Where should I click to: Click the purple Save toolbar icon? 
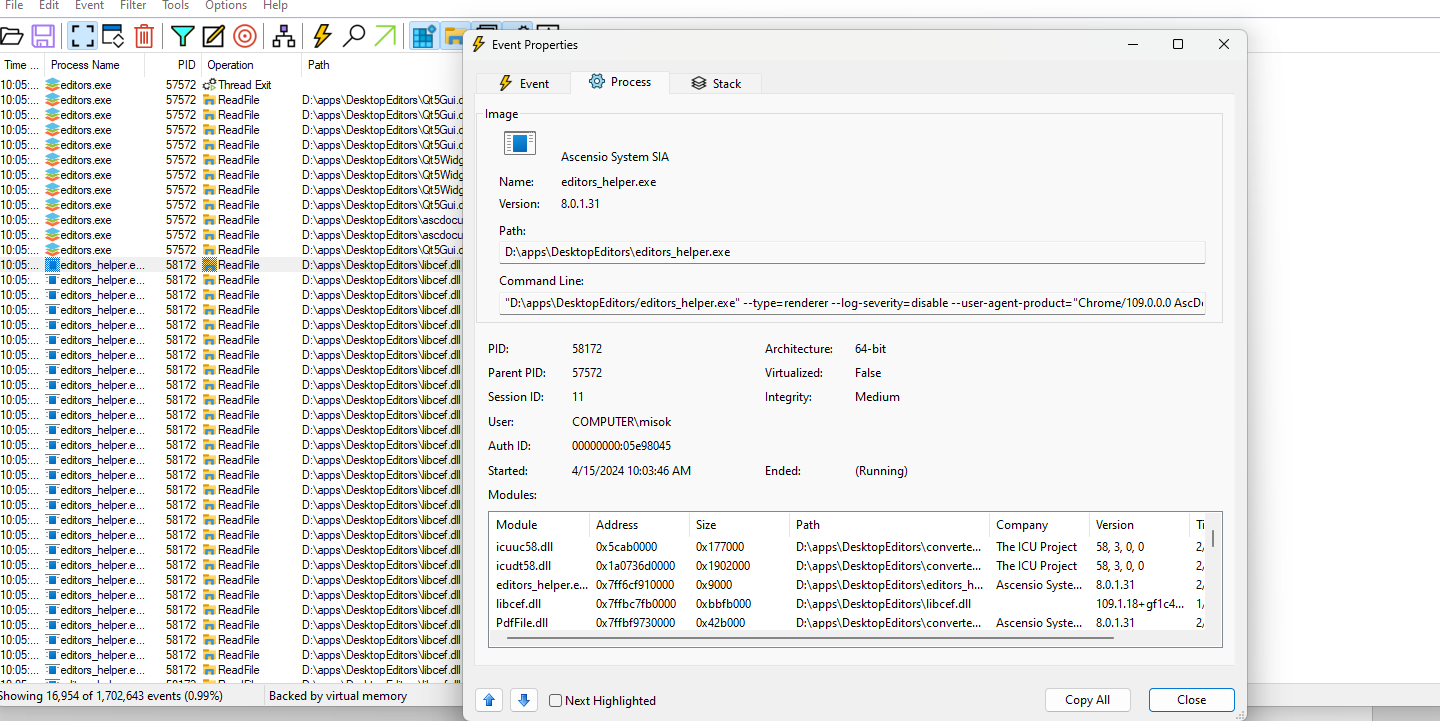[43, 37]
